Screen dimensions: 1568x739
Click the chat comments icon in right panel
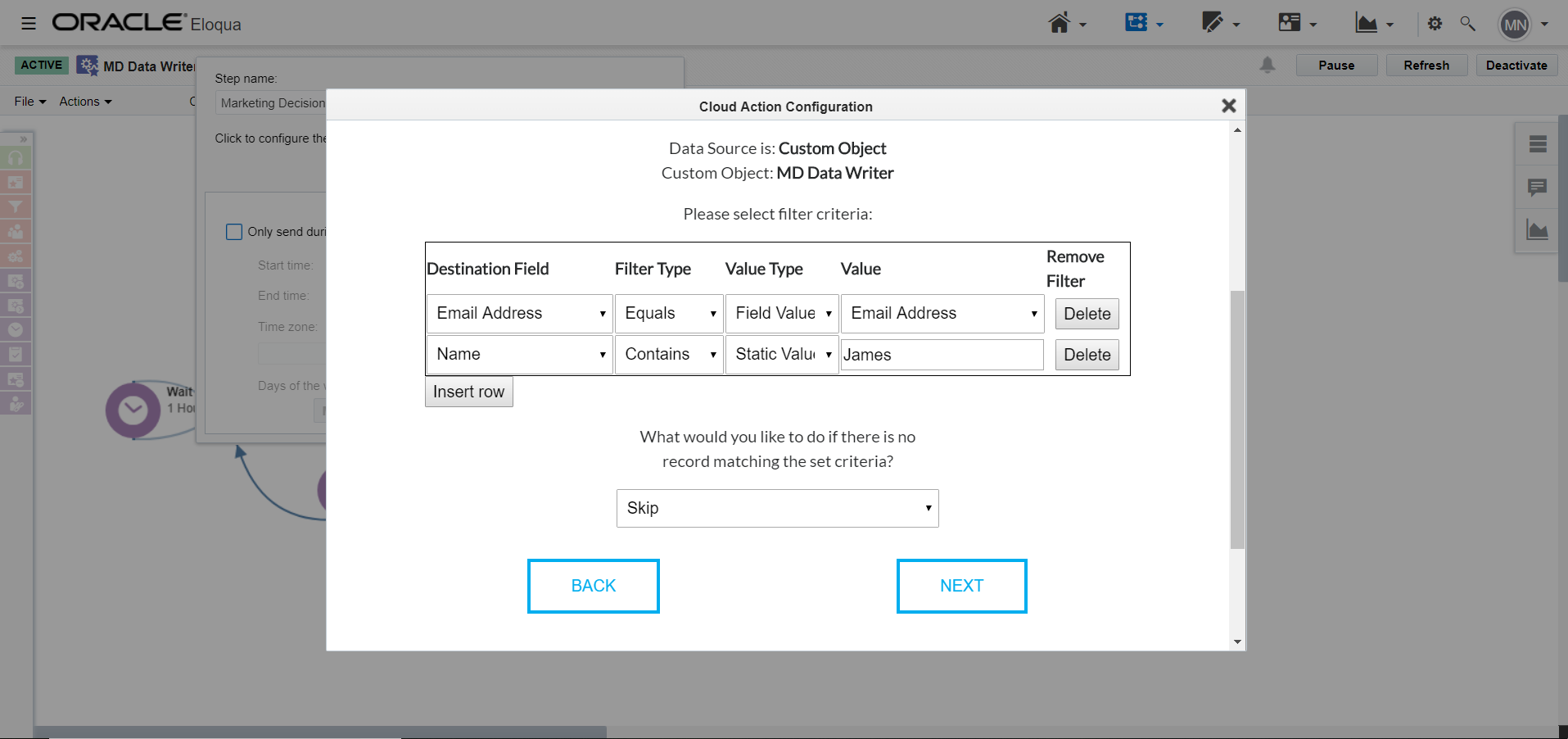tap(1537, 188)
